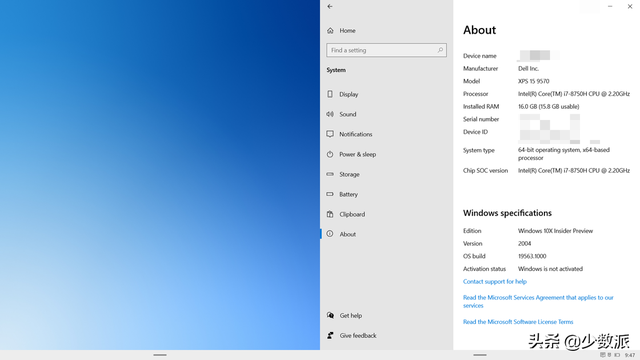
Task: Click the magnifier icon in the search box
Action: pyautogui.click(x=440, y=50)
